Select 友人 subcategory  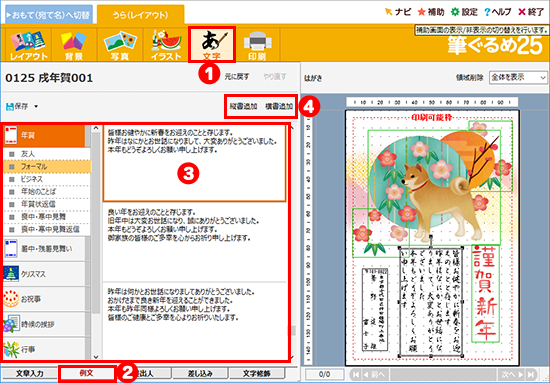pos(47,154)
